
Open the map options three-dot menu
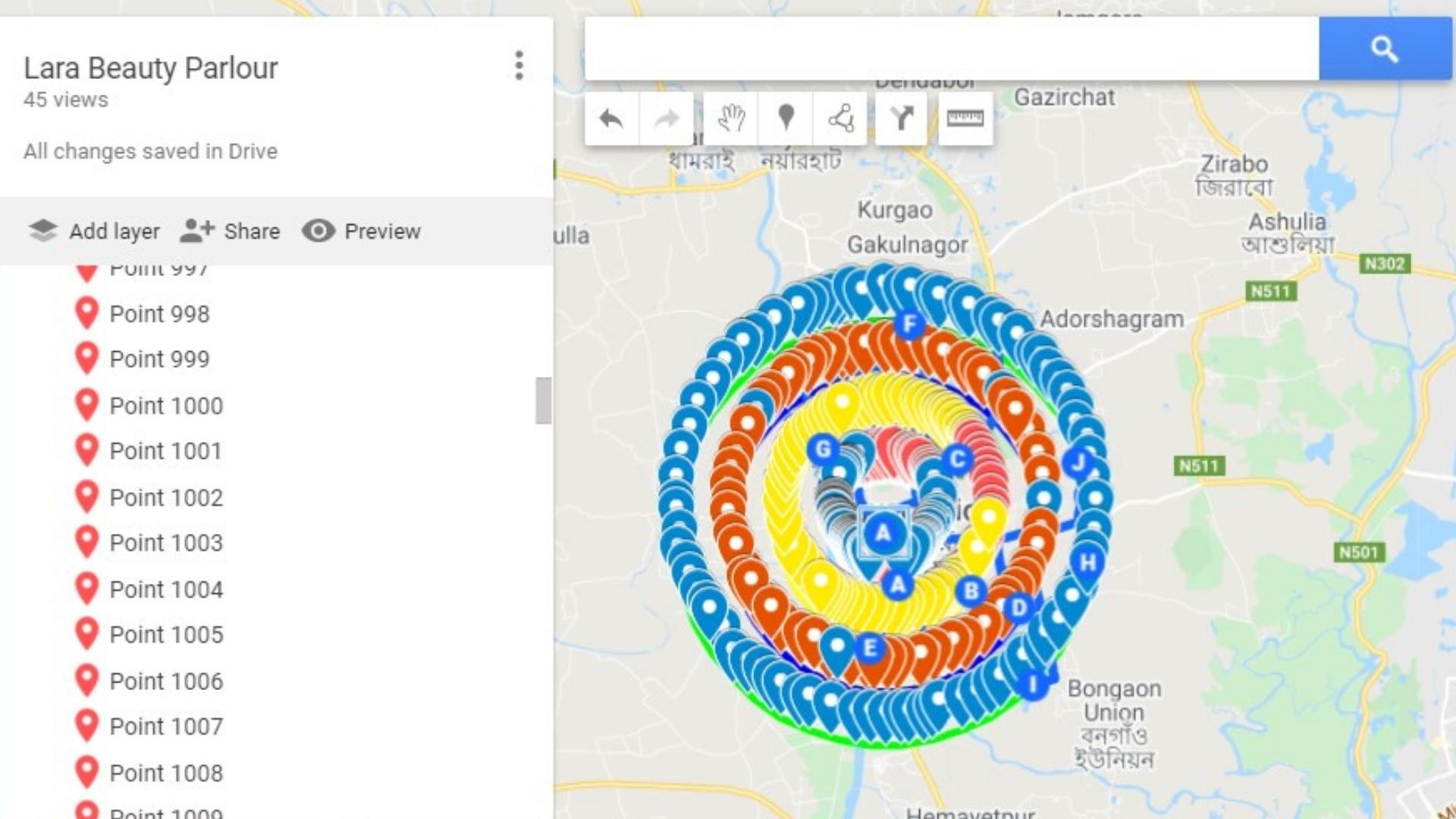pos(519,67)
